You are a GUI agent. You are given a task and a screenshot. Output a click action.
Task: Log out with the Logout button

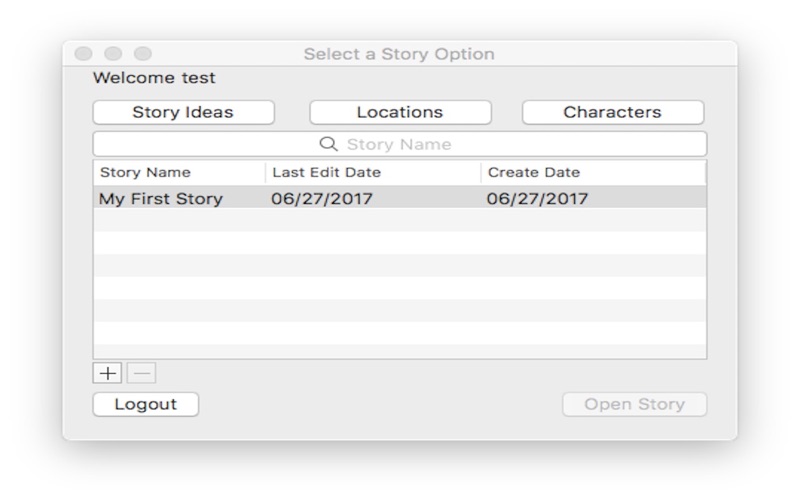point(146,404)
